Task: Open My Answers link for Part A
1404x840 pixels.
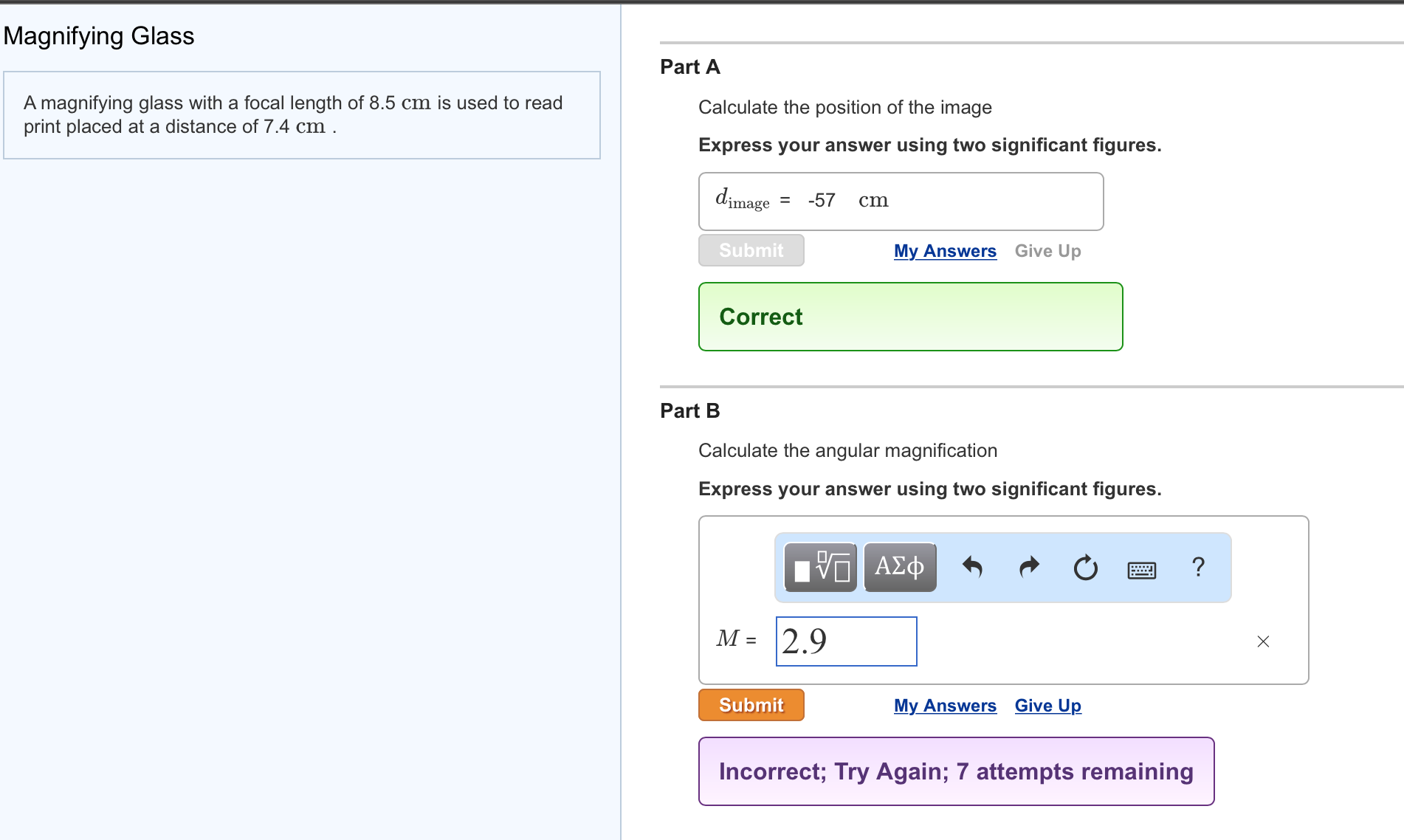Action: coord(945,251)
